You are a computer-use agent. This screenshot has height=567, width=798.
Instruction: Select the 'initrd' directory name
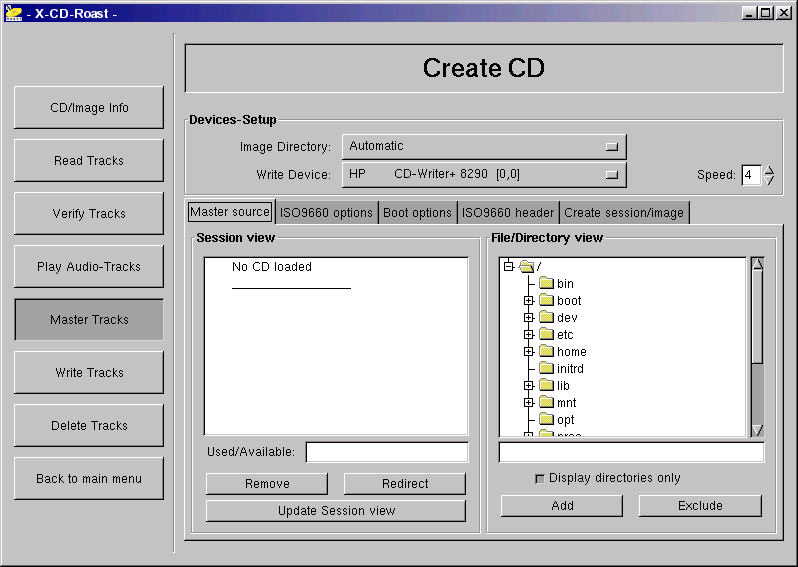pyautogui.click(x=570, y=368)
